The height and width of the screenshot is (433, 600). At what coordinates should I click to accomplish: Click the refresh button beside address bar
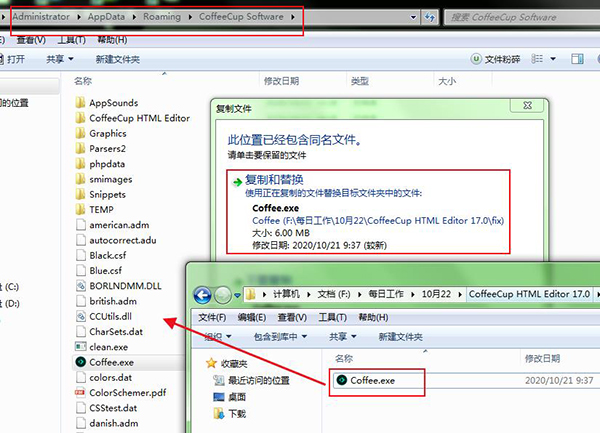(x=430, y=17)
